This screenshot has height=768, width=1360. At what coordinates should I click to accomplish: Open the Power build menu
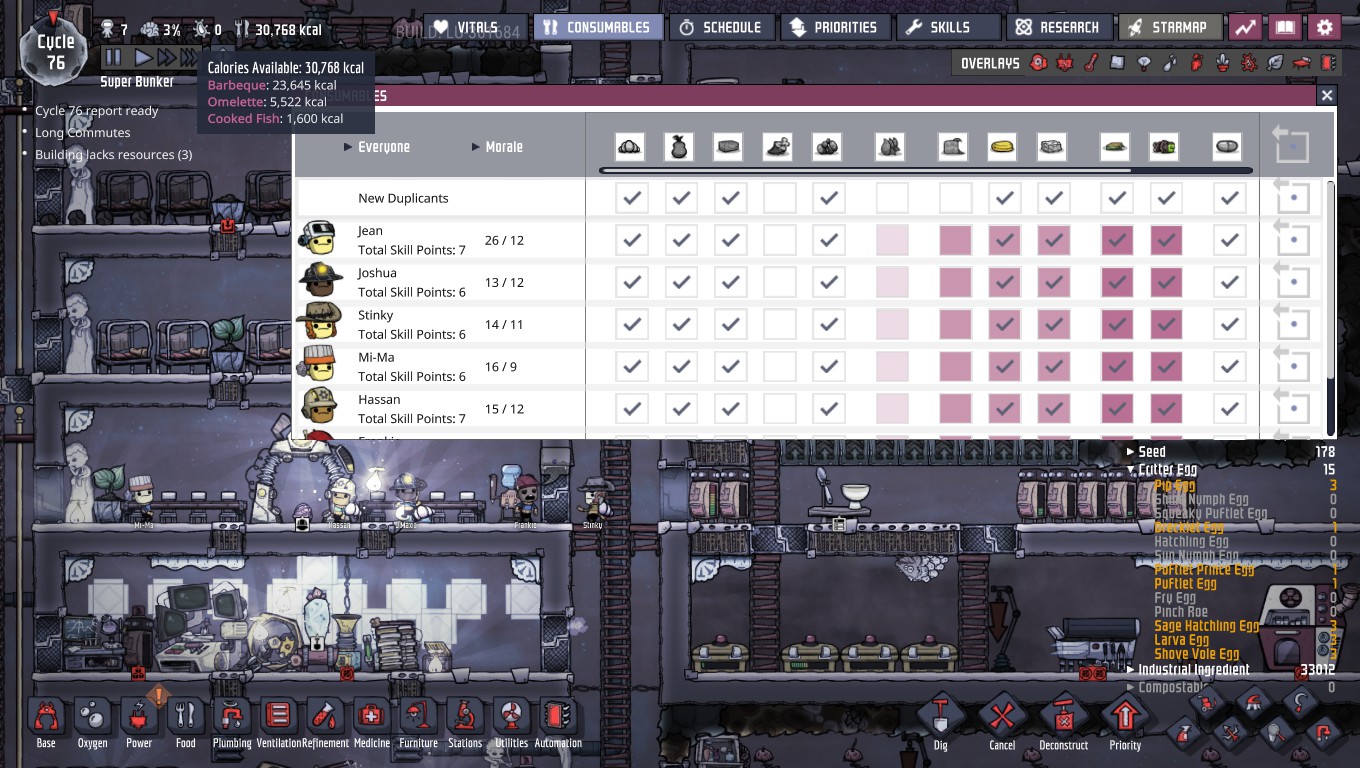click(139, 718)
